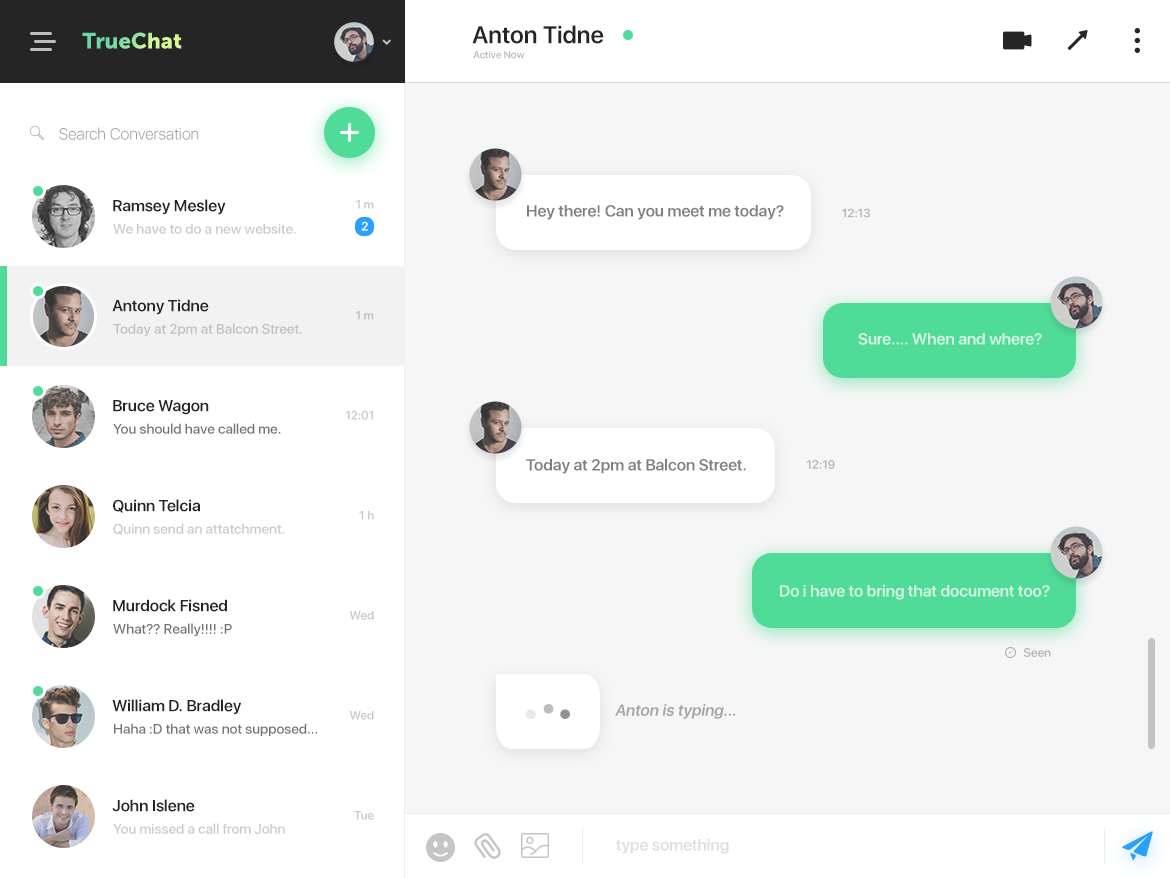Focus the type something message box
Screen dimensions: 1170x878
843,845
